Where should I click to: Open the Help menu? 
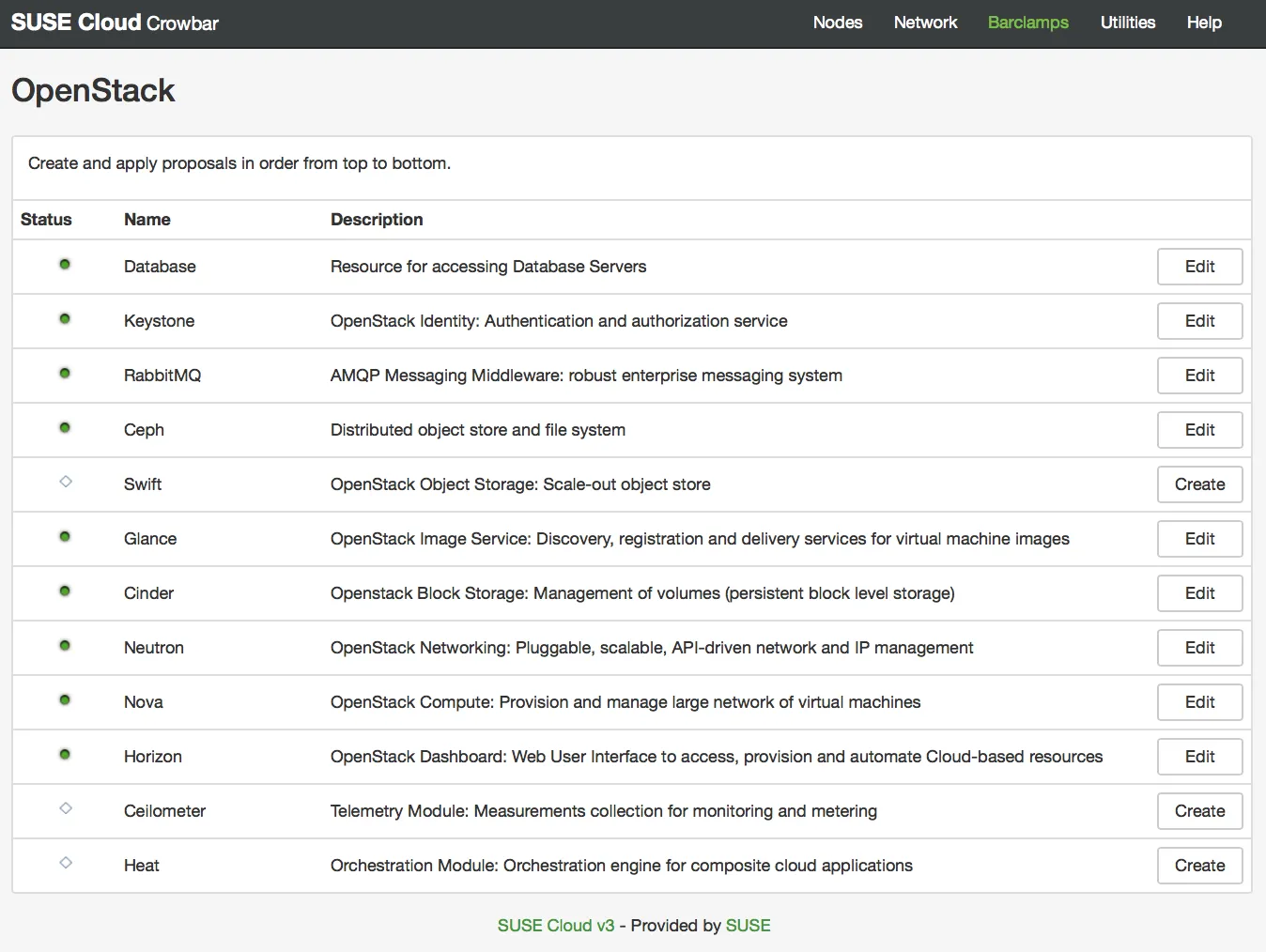[1204, 23]
